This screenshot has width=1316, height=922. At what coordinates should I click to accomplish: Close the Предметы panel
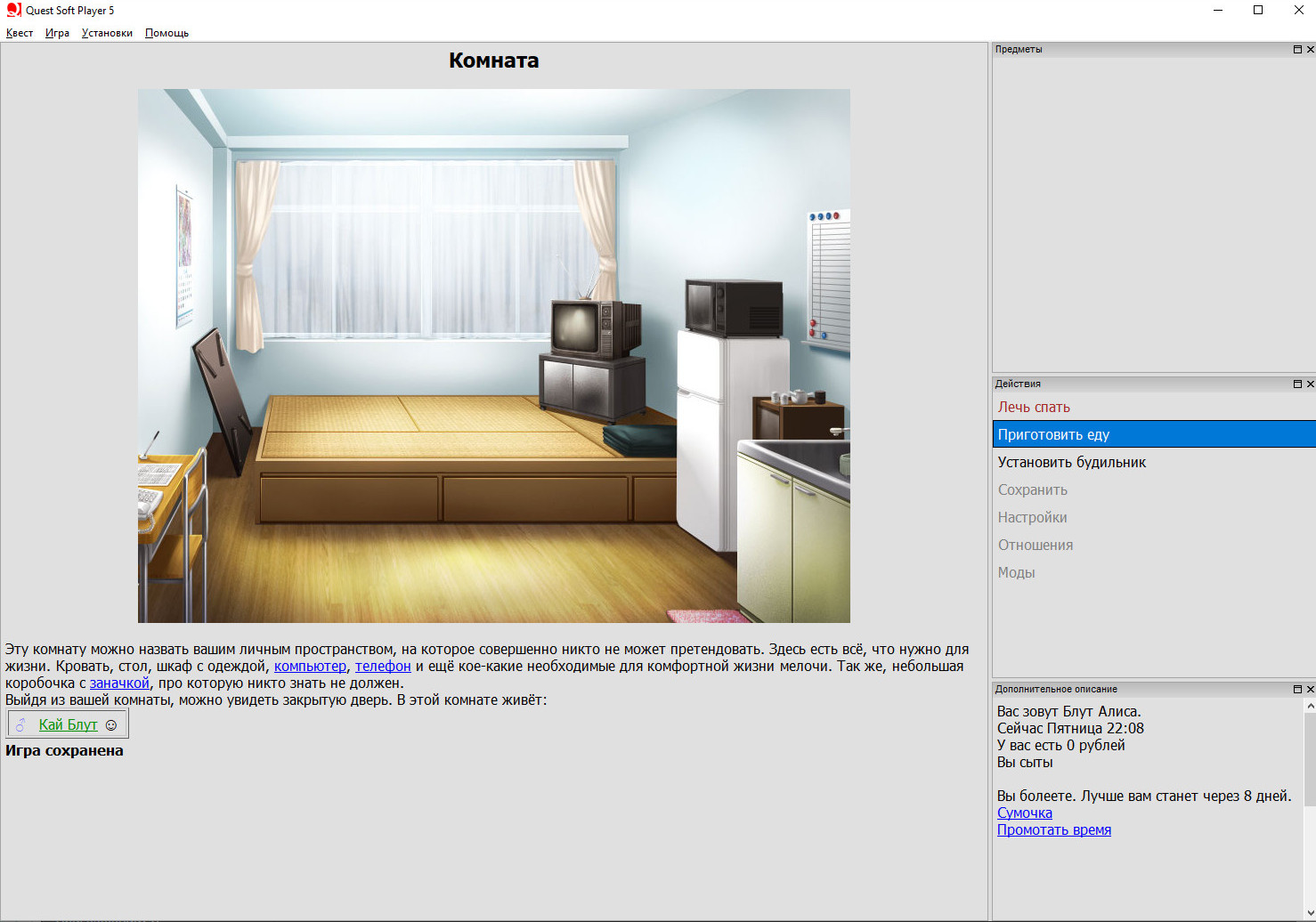1310,50
